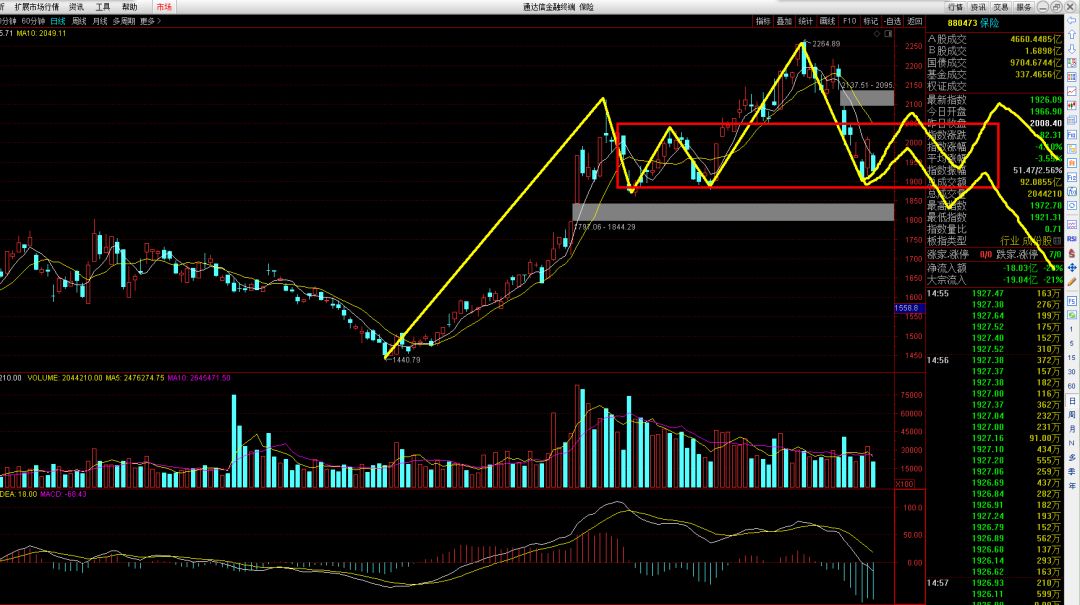Expand the 更多 > periods list
Viewport: 1080px width, 605px height.
point(150,21)
